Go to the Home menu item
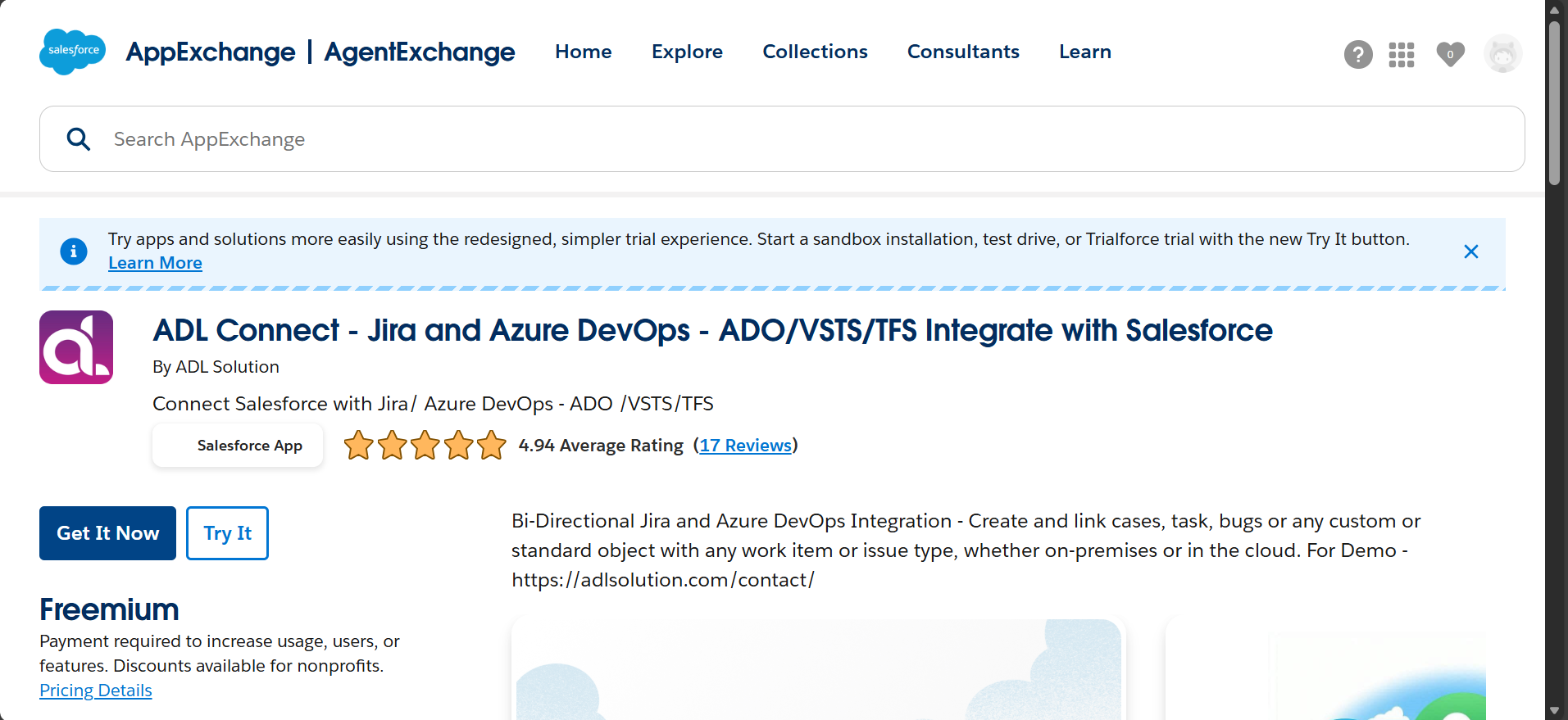The image size is (1568, 720). 584,52
